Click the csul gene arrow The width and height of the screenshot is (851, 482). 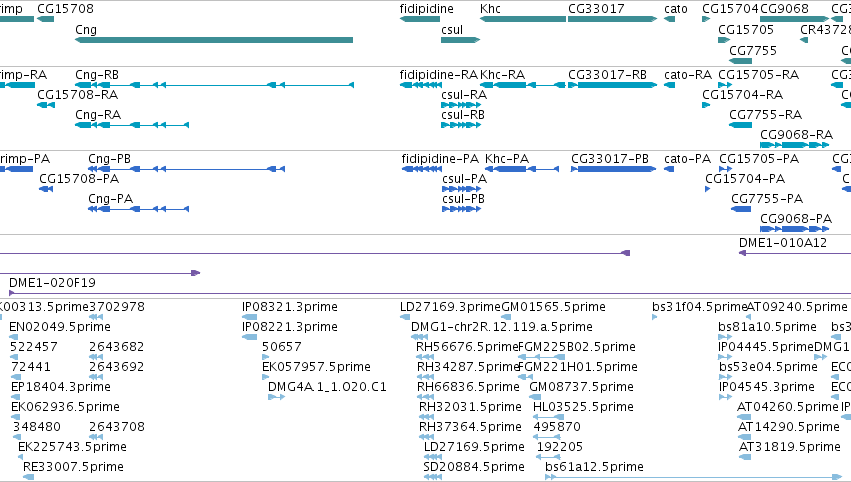[x=460, y=40]
